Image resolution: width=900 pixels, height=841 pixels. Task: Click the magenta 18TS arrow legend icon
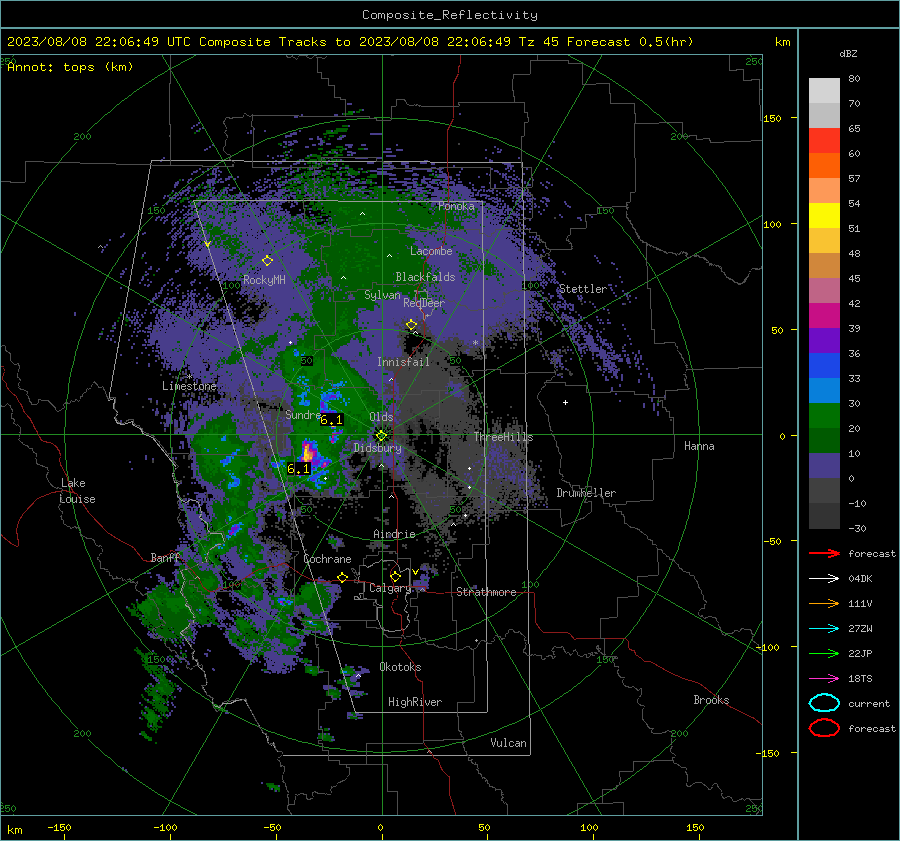click(x=824, y=679)
